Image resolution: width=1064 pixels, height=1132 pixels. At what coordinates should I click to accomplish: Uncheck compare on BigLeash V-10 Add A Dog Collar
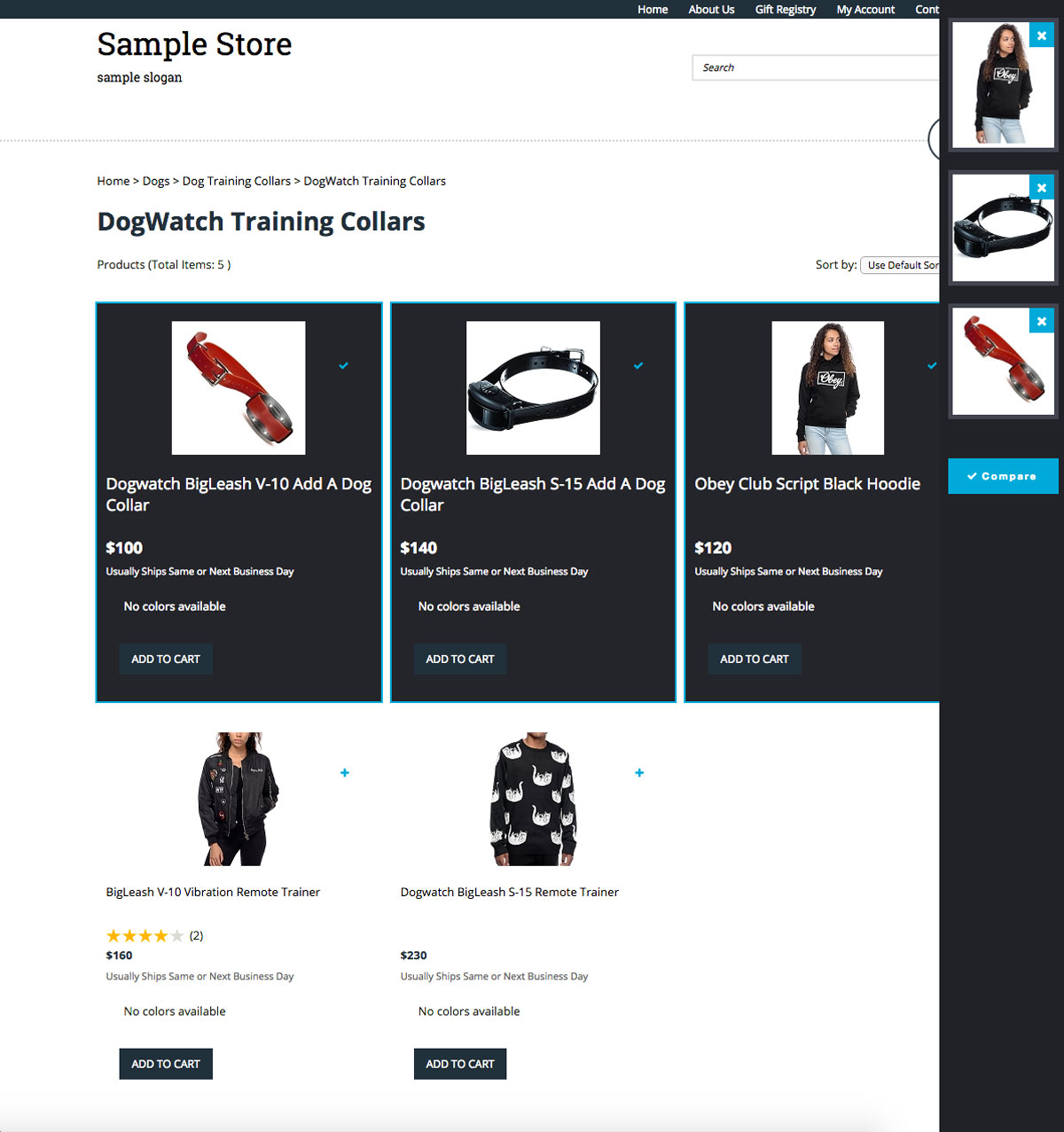(343, 365)
